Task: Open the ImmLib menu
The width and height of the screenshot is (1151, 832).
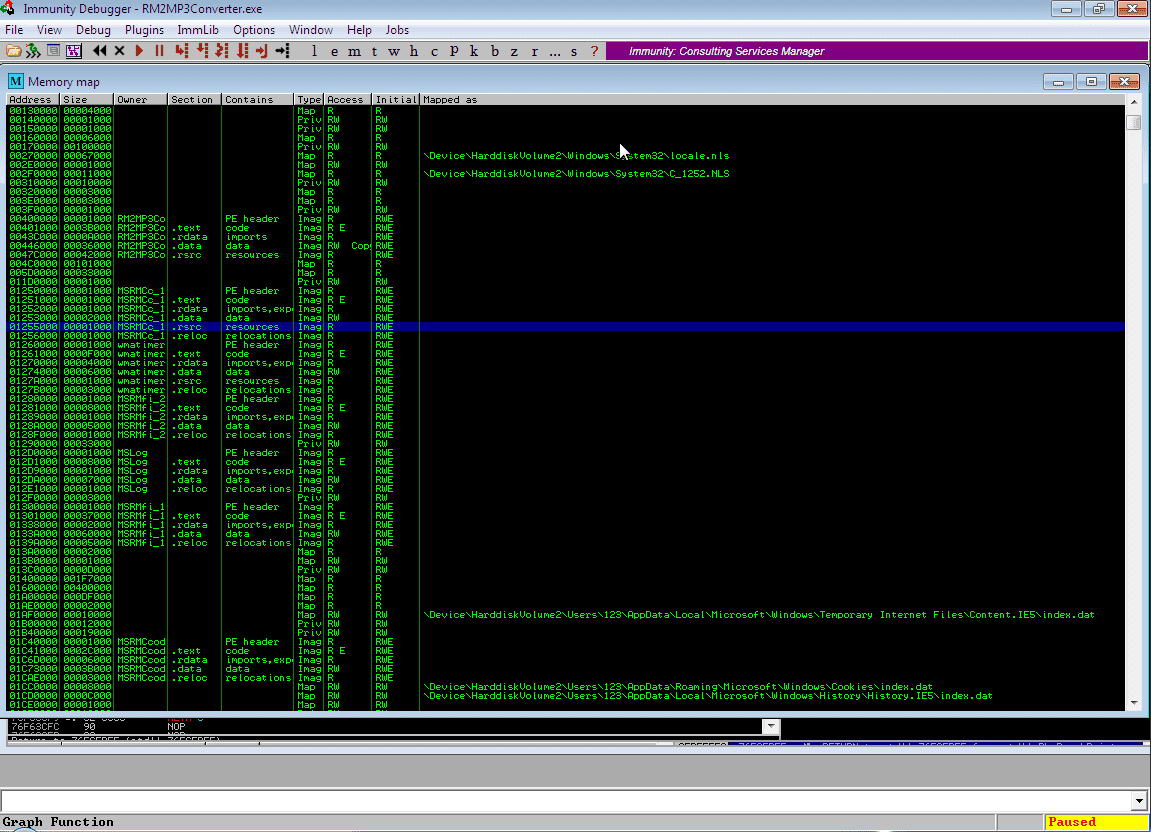Action: click(x=198, y=30)
